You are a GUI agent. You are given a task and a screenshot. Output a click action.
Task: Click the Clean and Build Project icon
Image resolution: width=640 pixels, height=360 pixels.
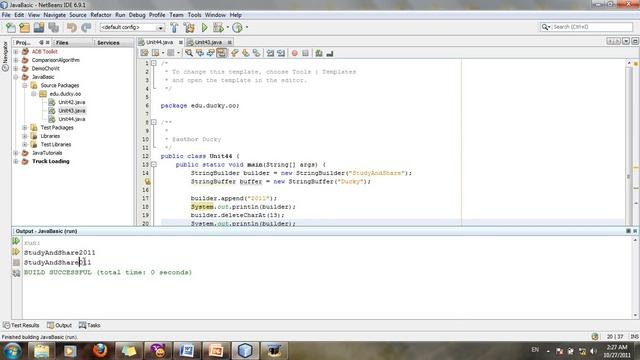tap(189, 27)
